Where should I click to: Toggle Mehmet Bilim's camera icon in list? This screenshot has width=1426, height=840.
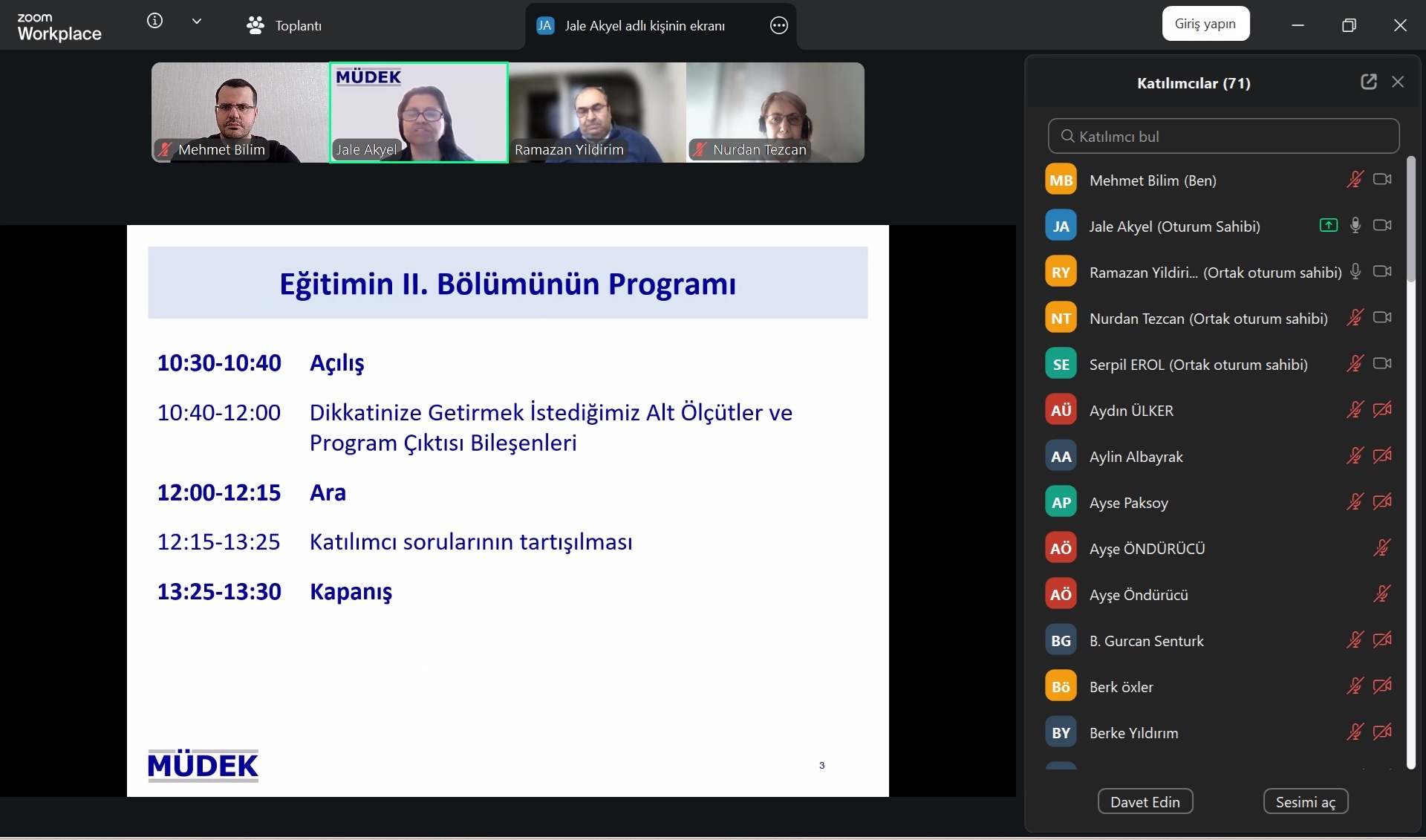coord(1382,180)
